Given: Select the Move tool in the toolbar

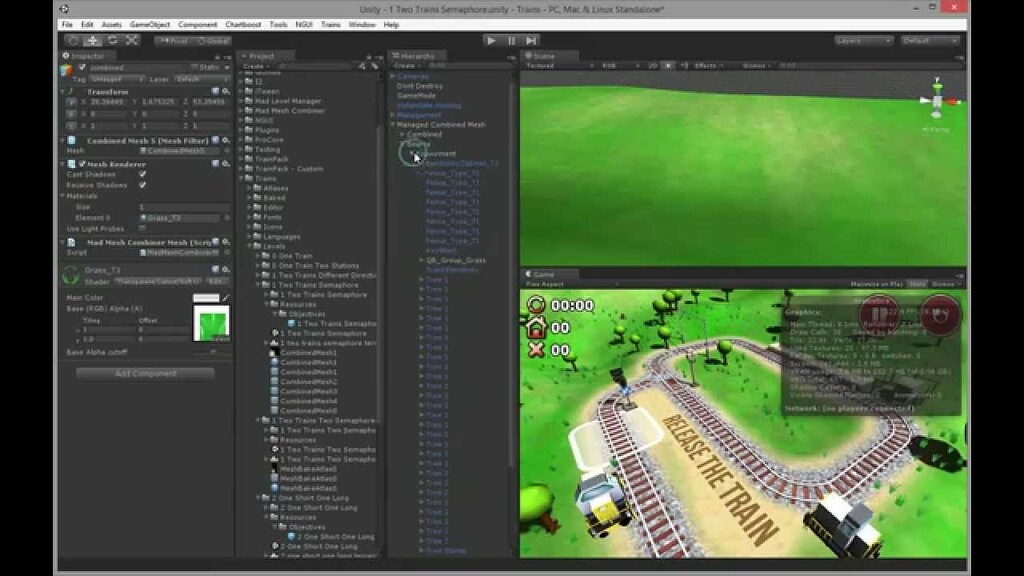Looking at the screenshot, I should tap(92, 41).
